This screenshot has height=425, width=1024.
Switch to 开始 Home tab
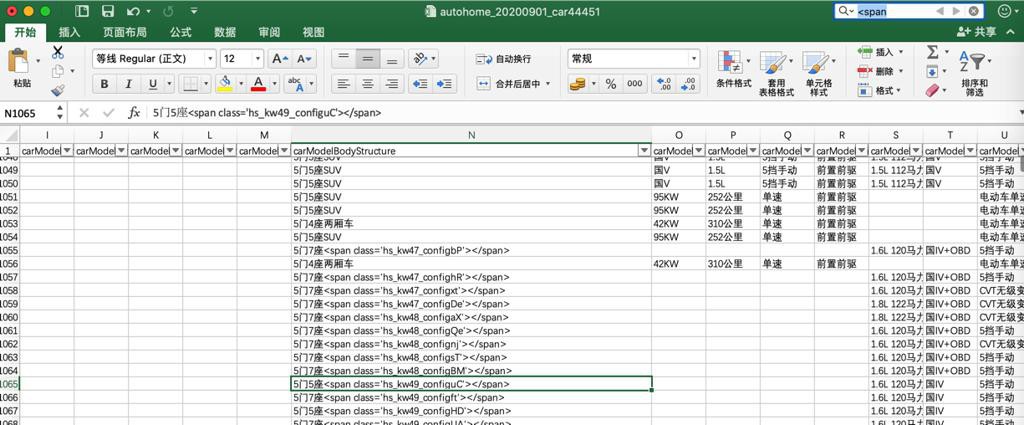tap(25, 32)
